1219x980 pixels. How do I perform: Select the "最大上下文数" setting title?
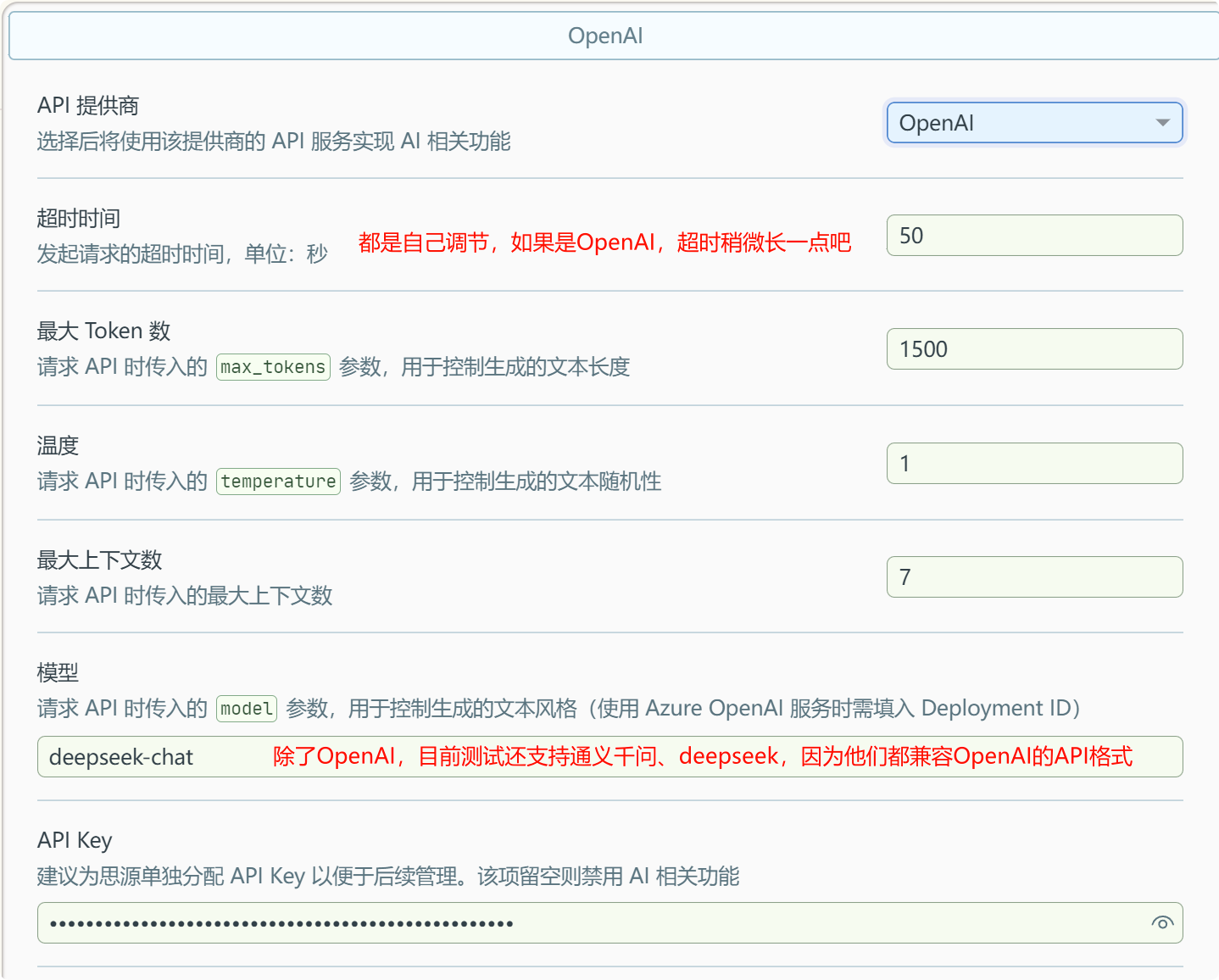99,560
